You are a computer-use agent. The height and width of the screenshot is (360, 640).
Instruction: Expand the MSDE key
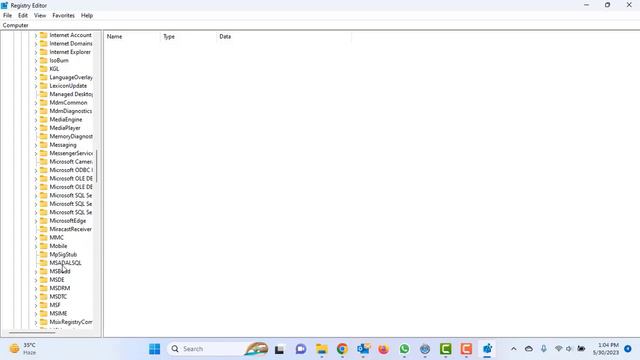tap(36, 280)
